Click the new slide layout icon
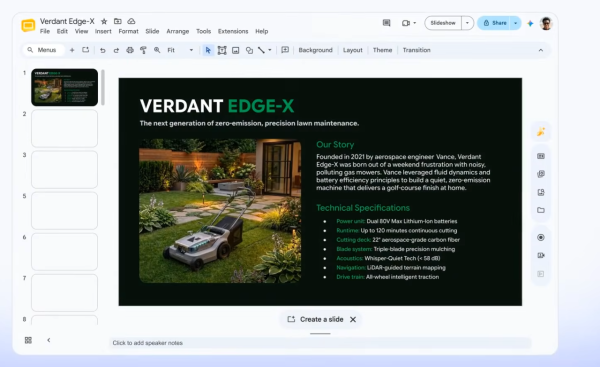Viewport: 600px width, 367px height. pos(85,50)
